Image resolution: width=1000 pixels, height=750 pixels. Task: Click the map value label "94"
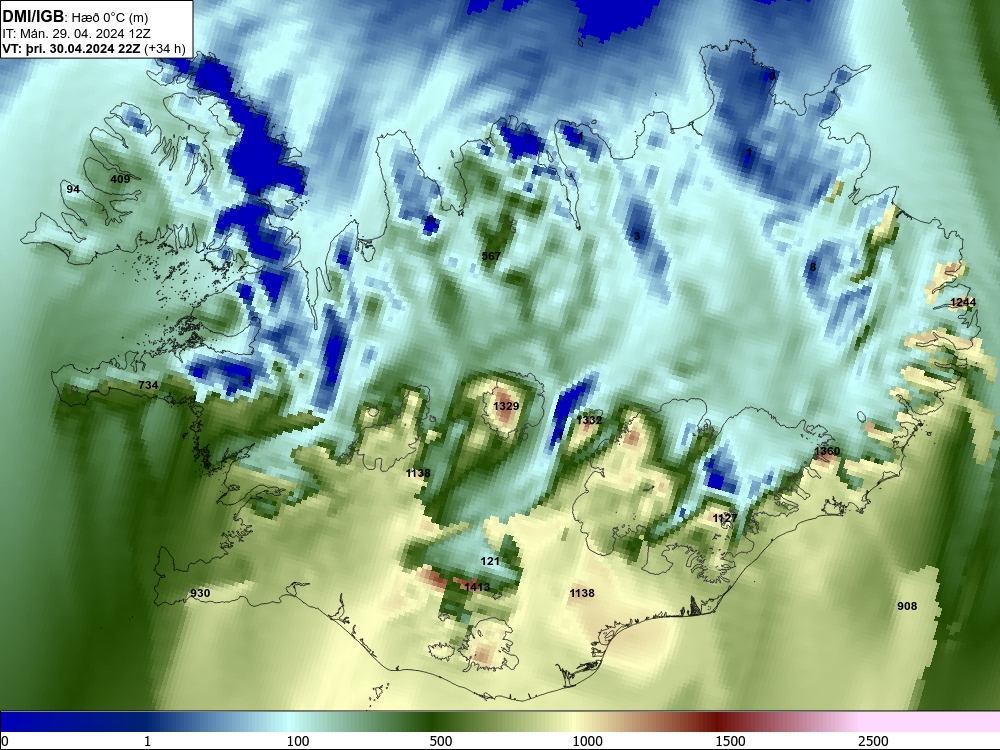73,189
